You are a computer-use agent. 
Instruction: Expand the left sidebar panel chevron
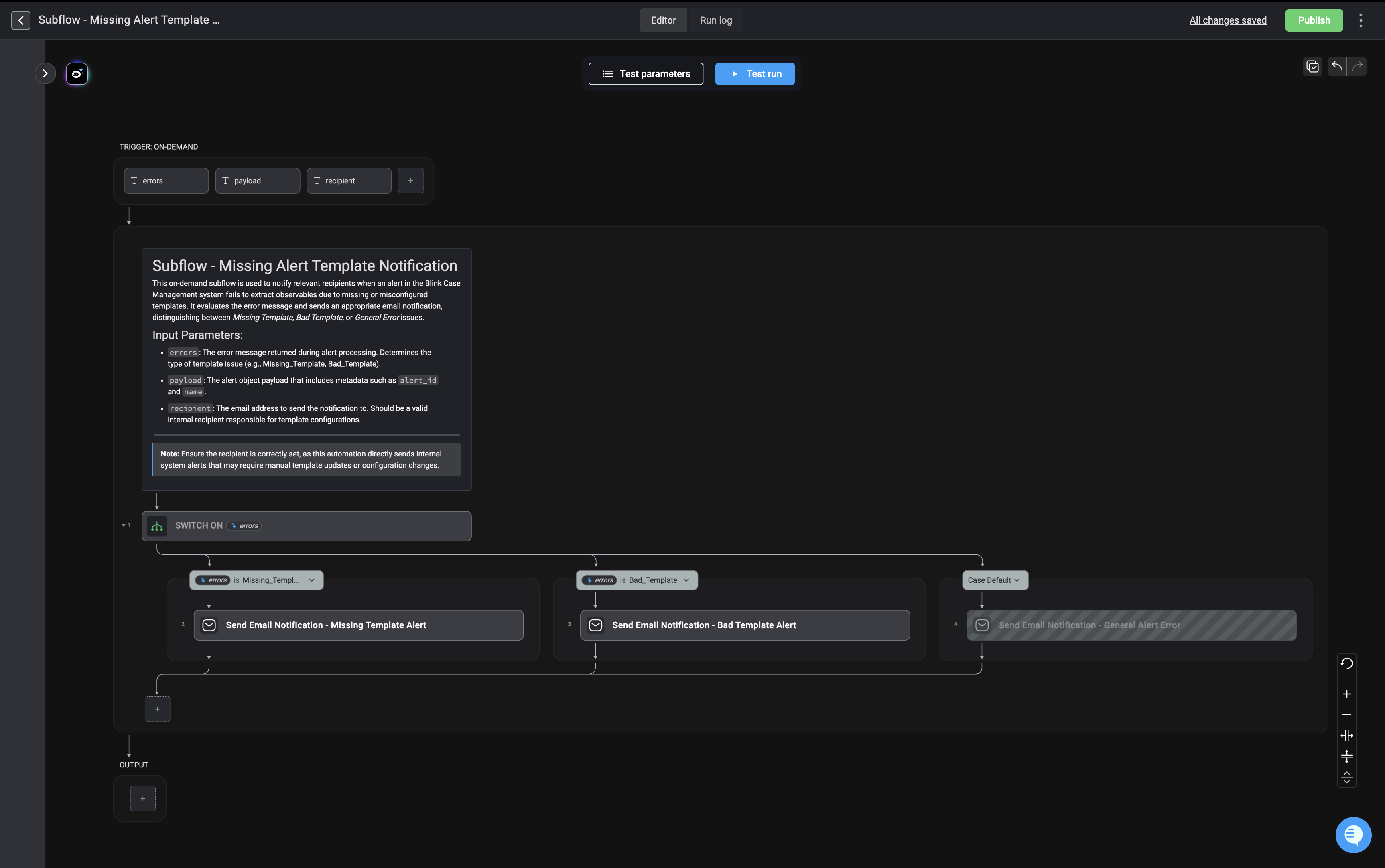45,73
